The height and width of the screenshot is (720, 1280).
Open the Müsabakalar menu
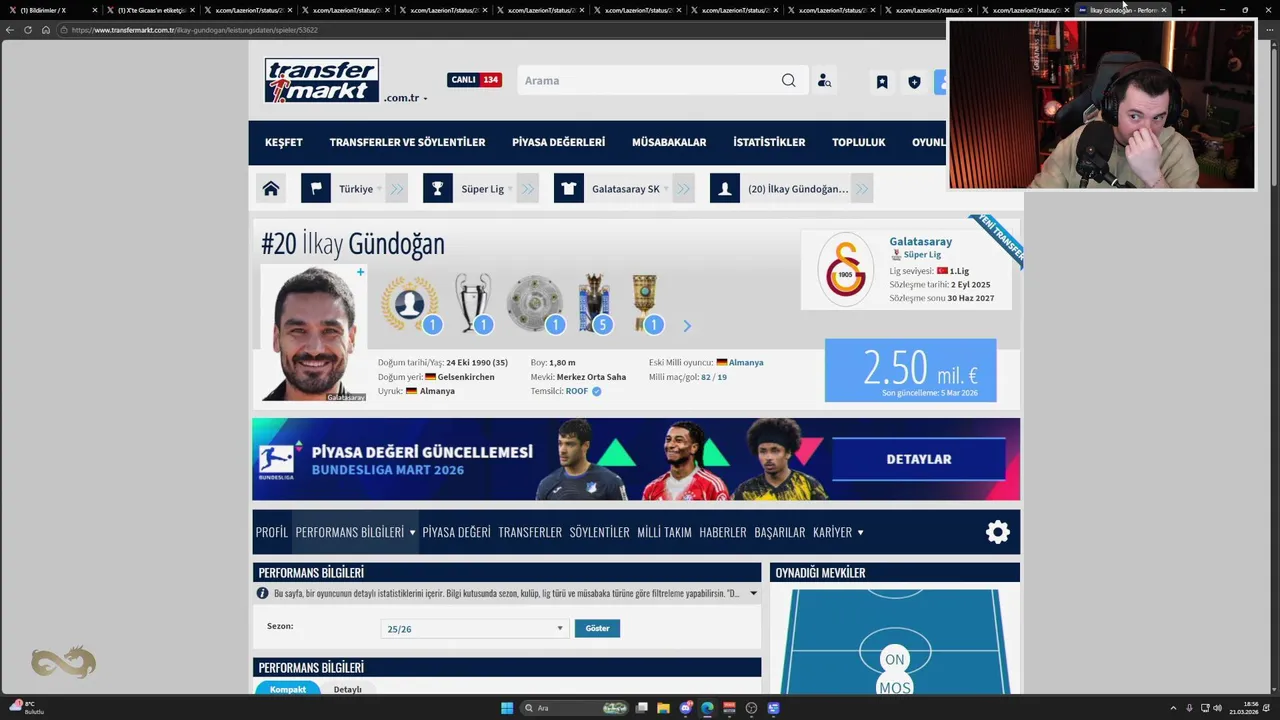click(x=669, y=142)
